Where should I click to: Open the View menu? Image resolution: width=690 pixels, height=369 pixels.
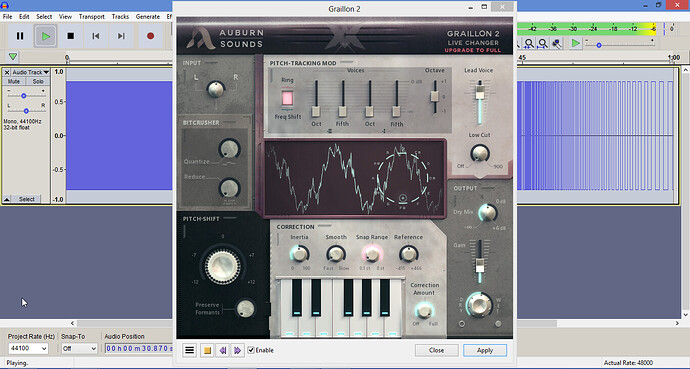click(65, 17)
